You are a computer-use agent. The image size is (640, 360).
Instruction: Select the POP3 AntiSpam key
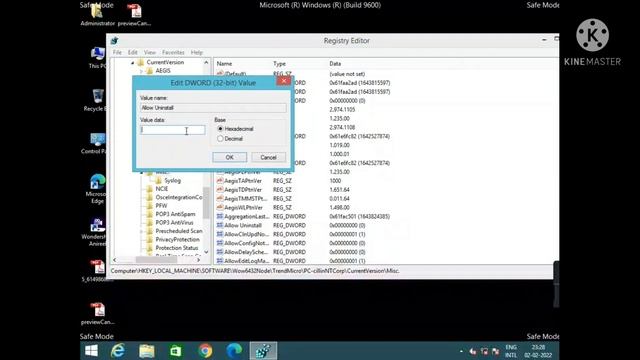[176, 214]
